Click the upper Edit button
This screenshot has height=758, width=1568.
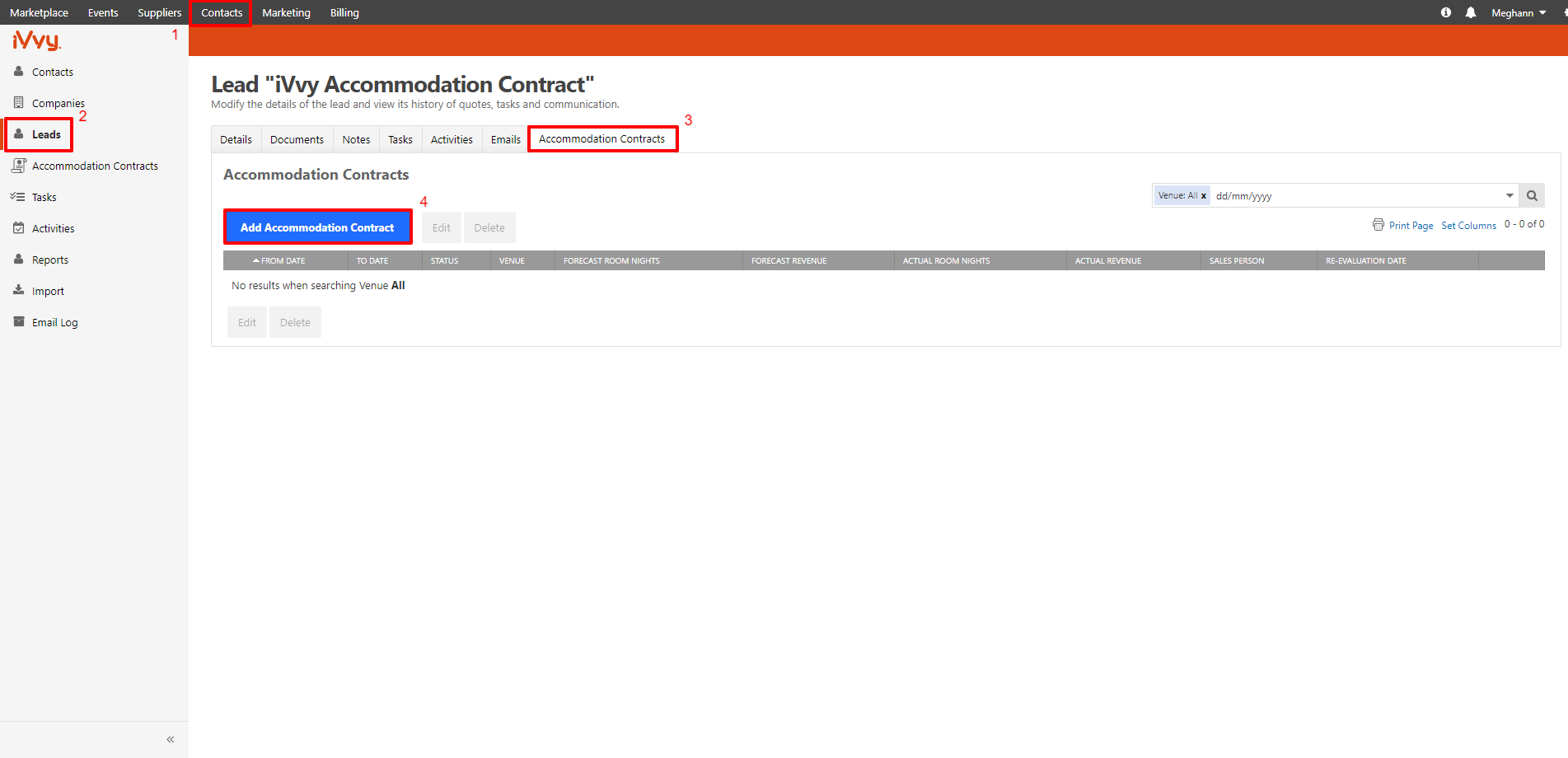point(442,227)
